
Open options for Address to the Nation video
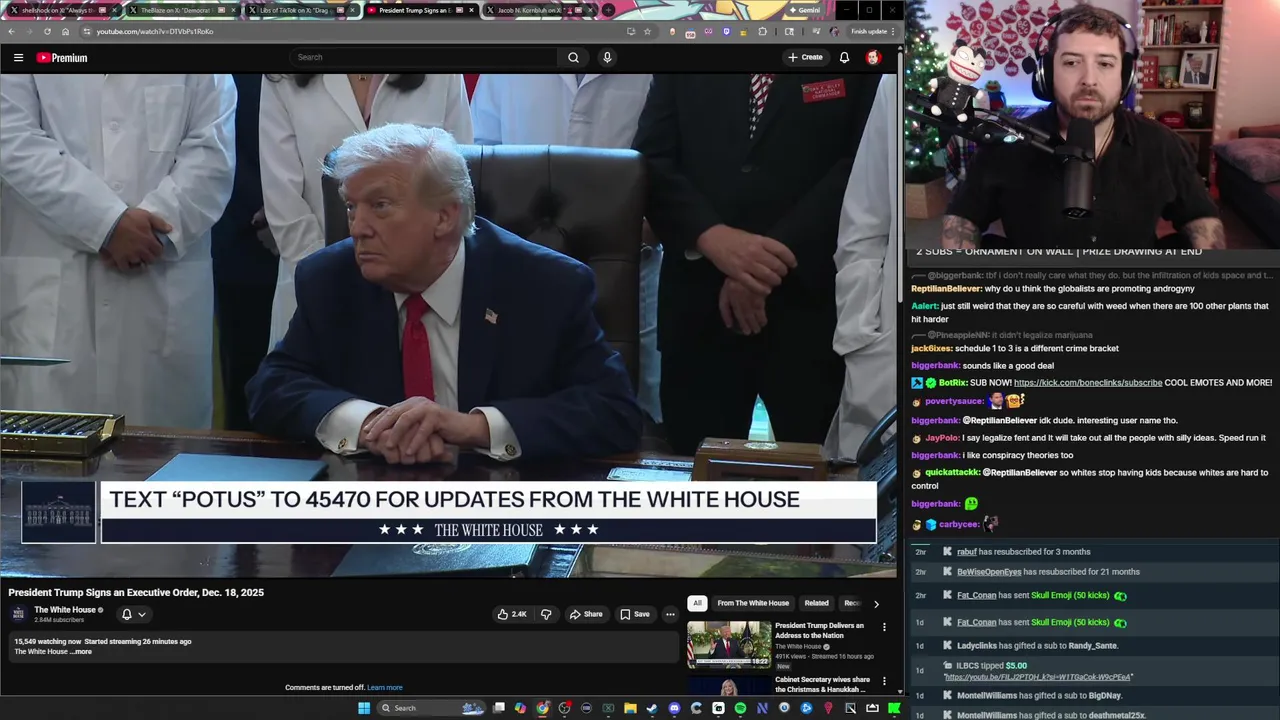click(884, 627)
